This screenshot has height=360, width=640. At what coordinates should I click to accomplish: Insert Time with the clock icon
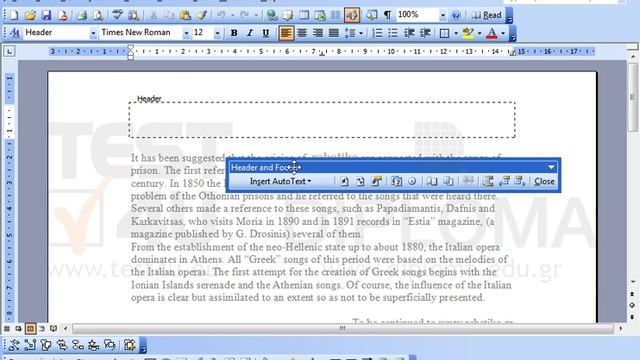[412, 181]
